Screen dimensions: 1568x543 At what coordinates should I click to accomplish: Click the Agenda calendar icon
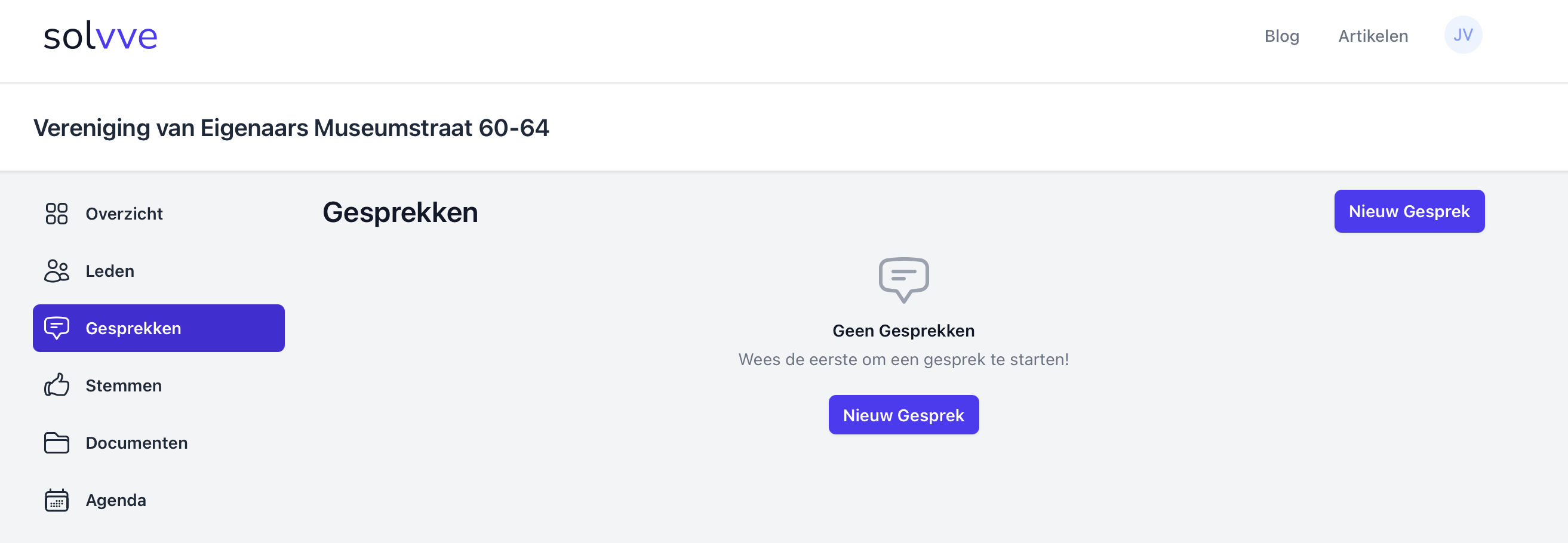[57, 501]
